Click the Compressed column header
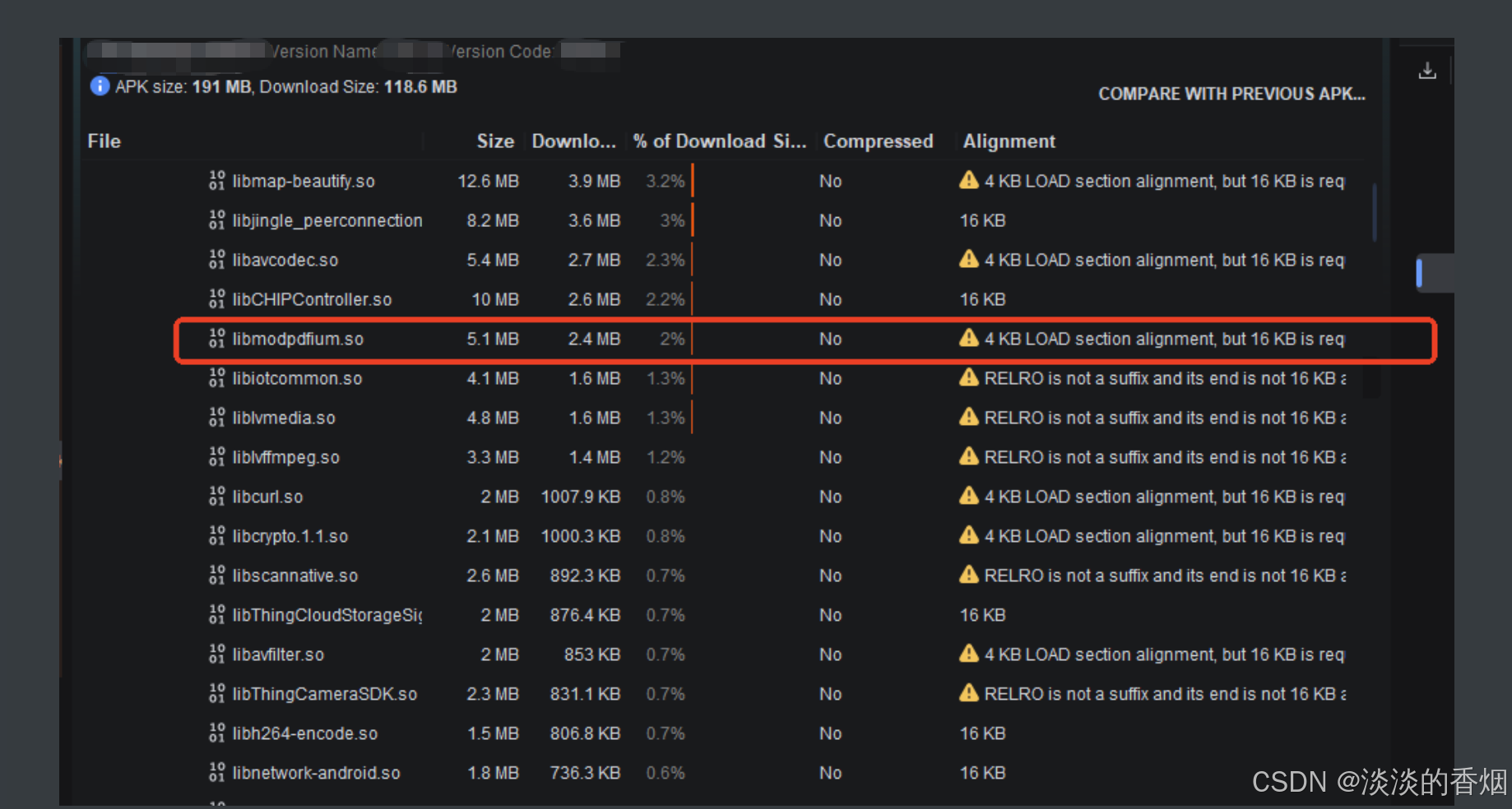The width and height of the screenshot is (1512, 809). pyautogui.click(x=878, y=141)
